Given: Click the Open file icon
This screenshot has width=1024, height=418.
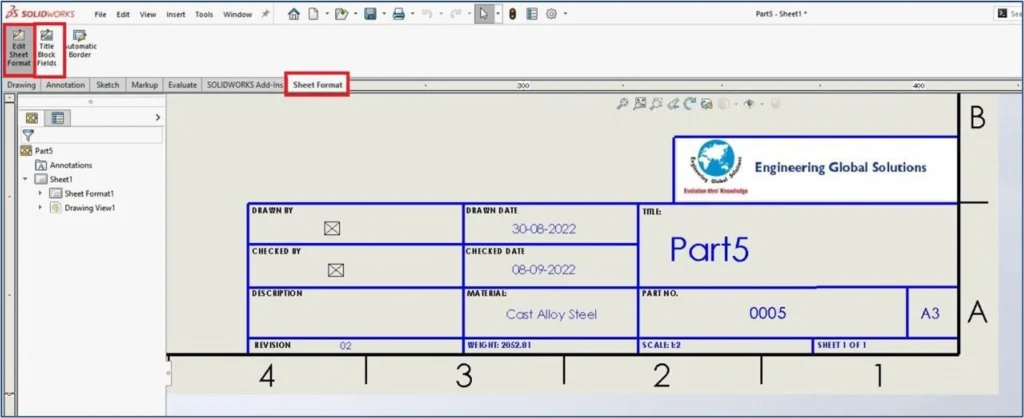Looking at the screenshot, I should [341, 14].
